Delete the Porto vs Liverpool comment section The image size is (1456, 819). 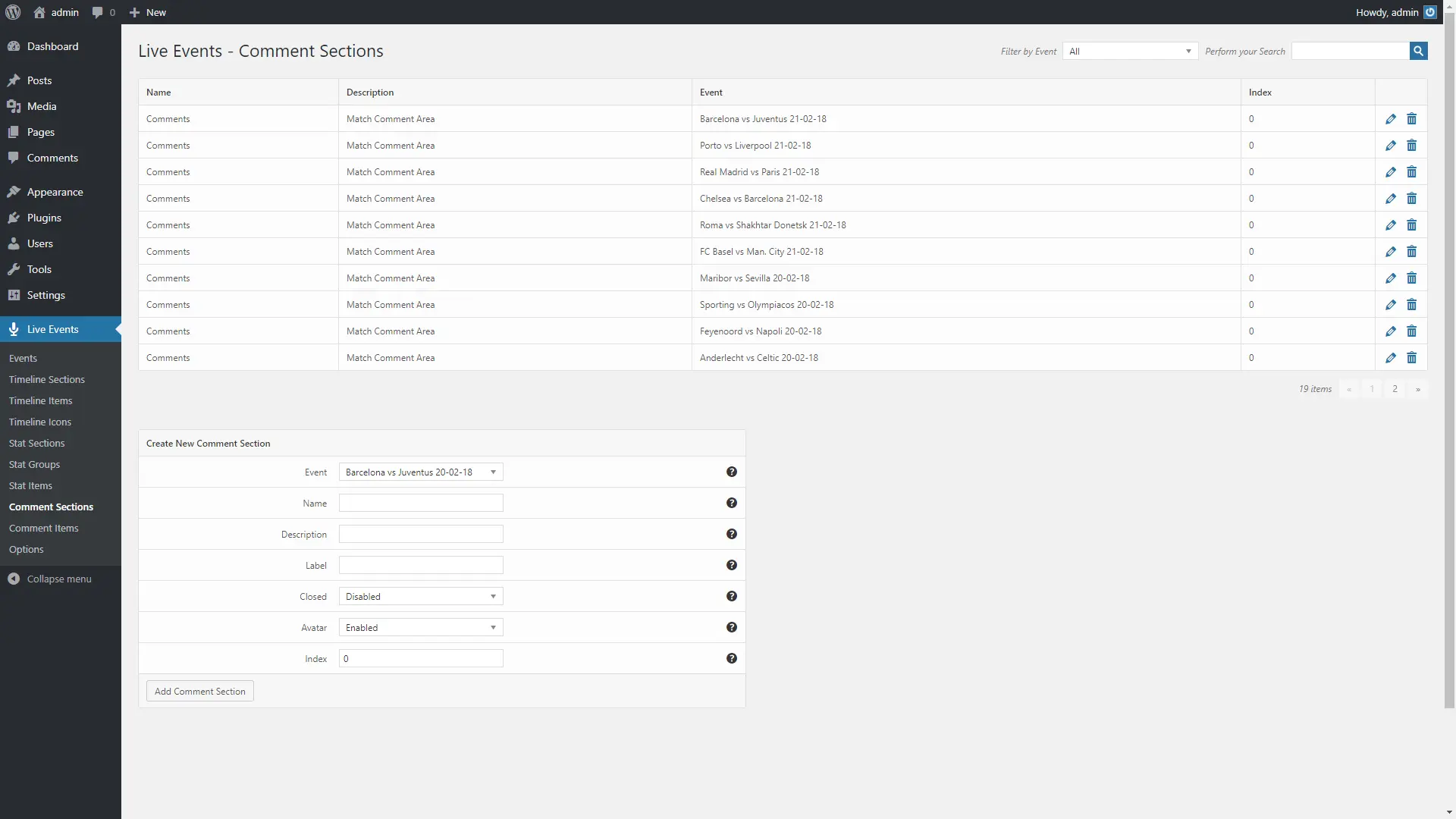coord(1411,146)
